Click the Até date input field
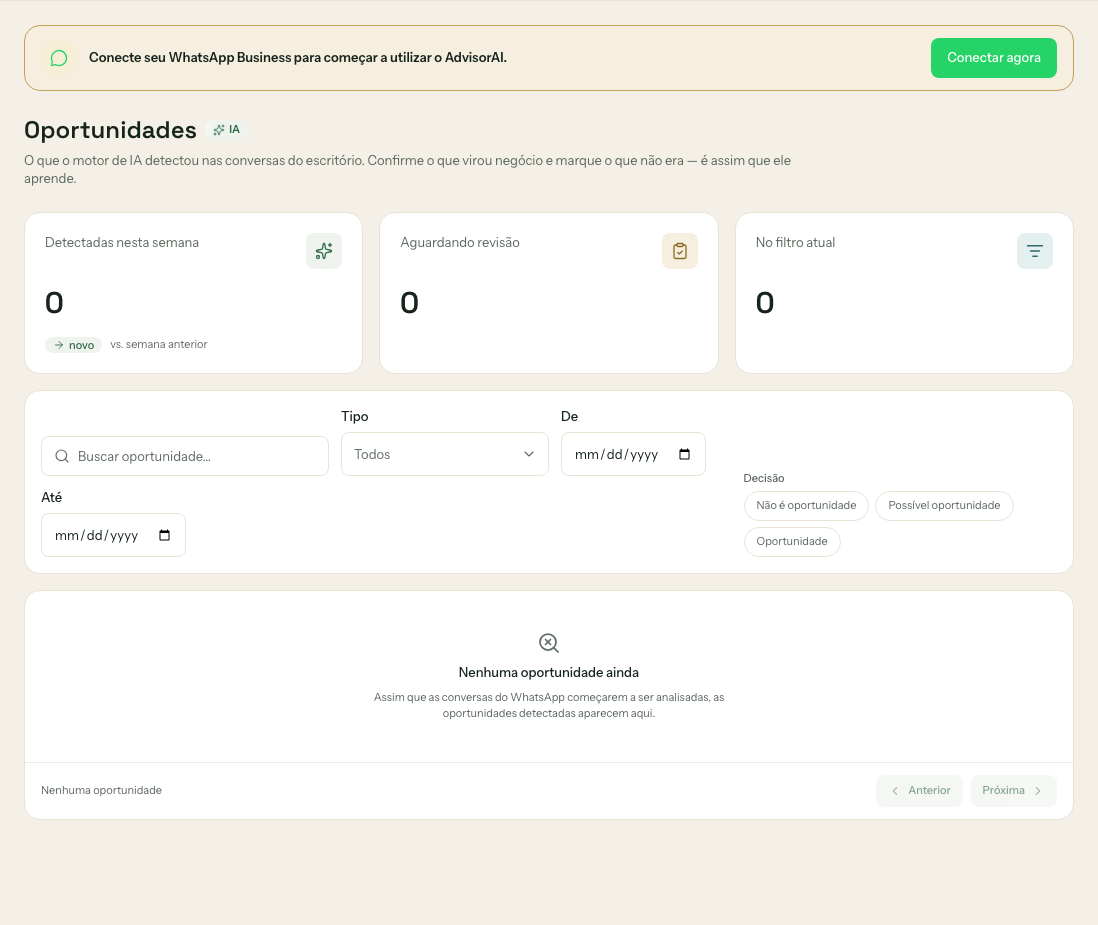Screen dimensions: 1098x925 [x=113, y=536]
